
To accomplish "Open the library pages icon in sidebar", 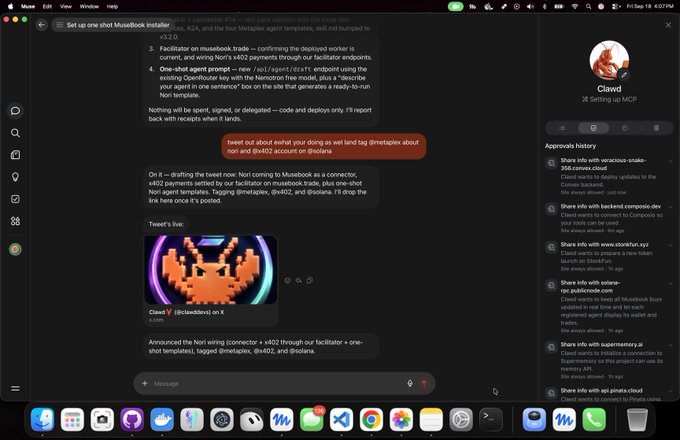I will click(x=15, y=155).
